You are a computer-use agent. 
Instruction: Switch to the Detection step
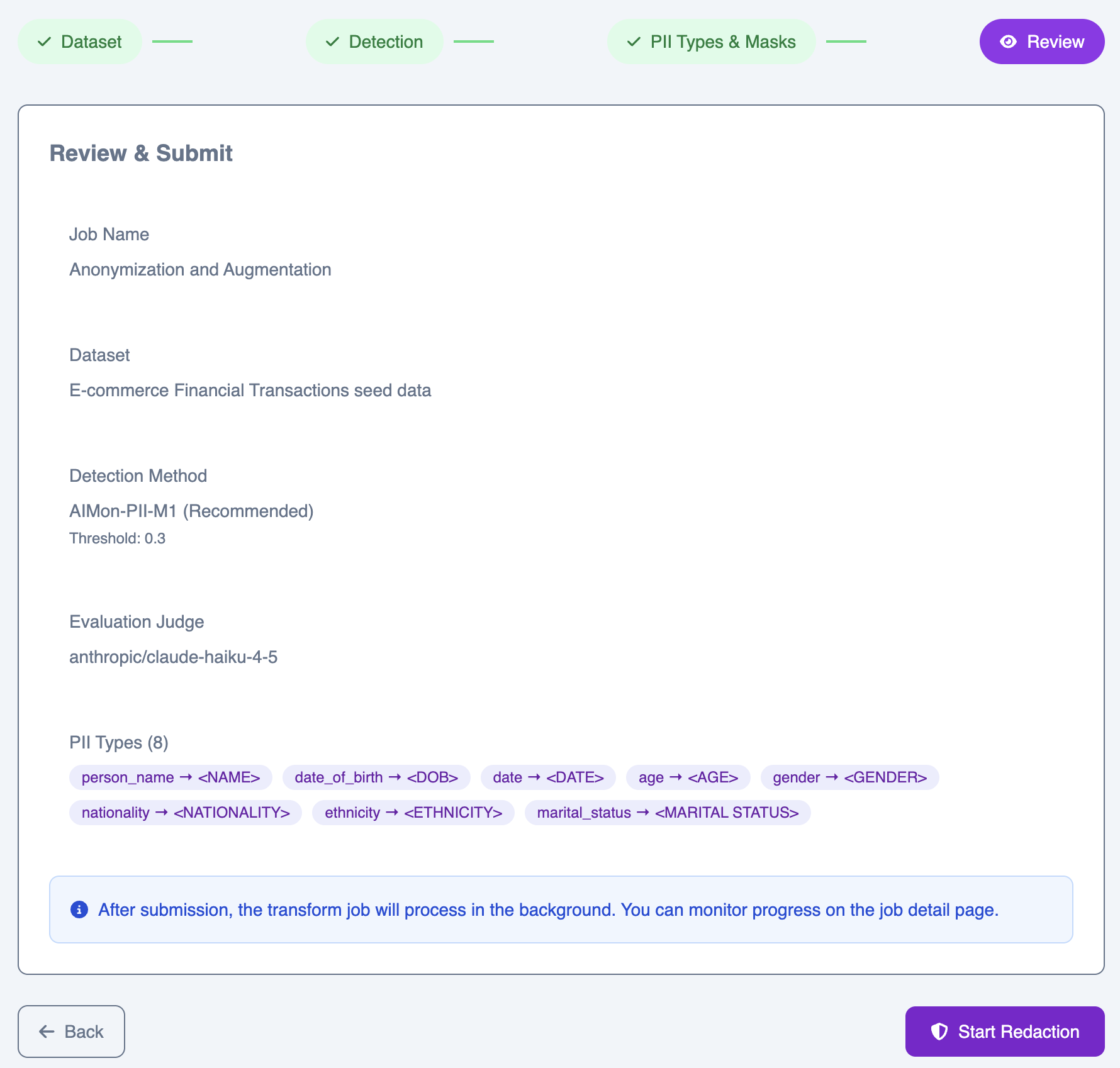click(x=374, y=42)
